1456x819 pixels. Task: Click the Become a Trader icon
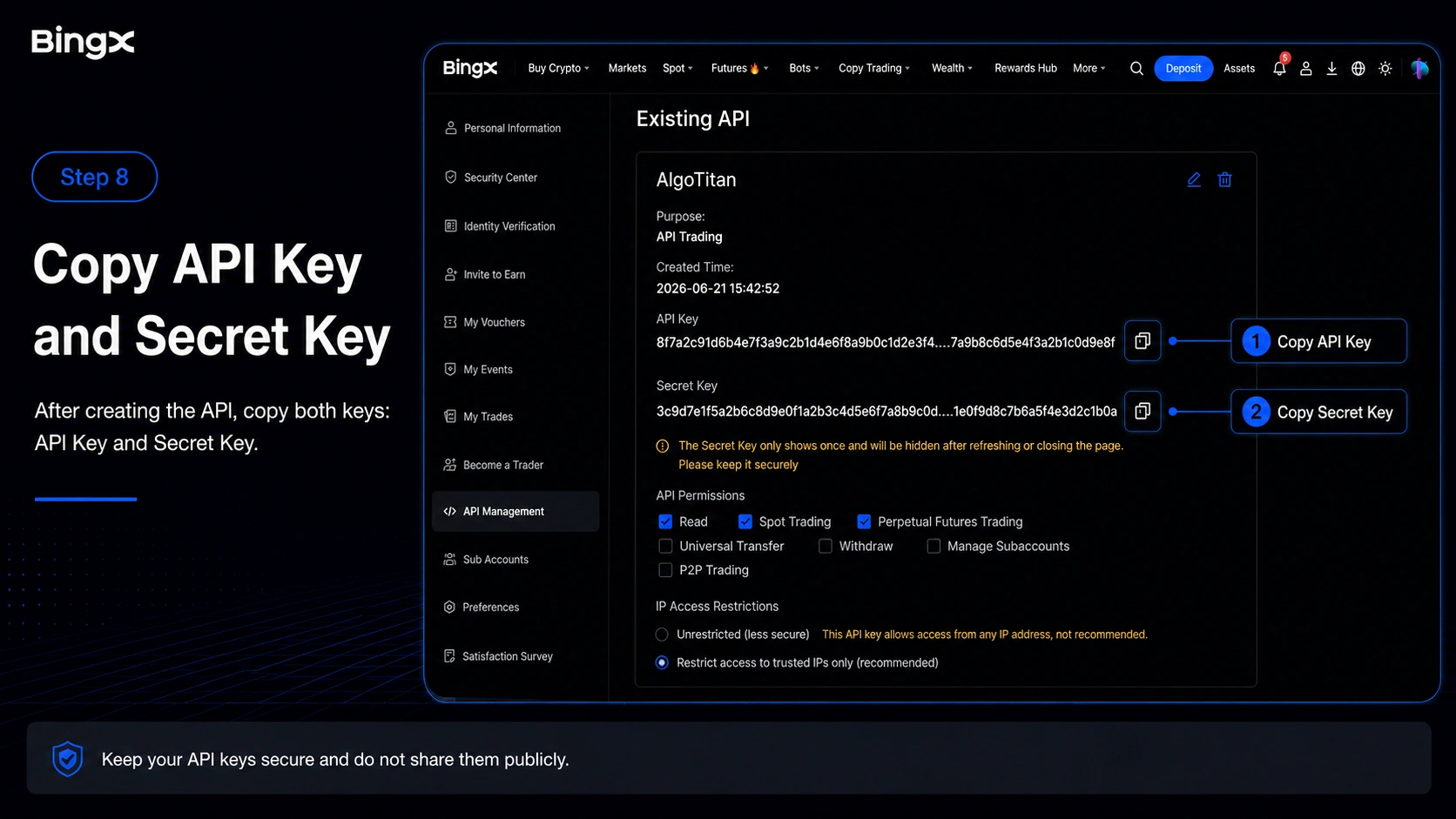(450, 465)
